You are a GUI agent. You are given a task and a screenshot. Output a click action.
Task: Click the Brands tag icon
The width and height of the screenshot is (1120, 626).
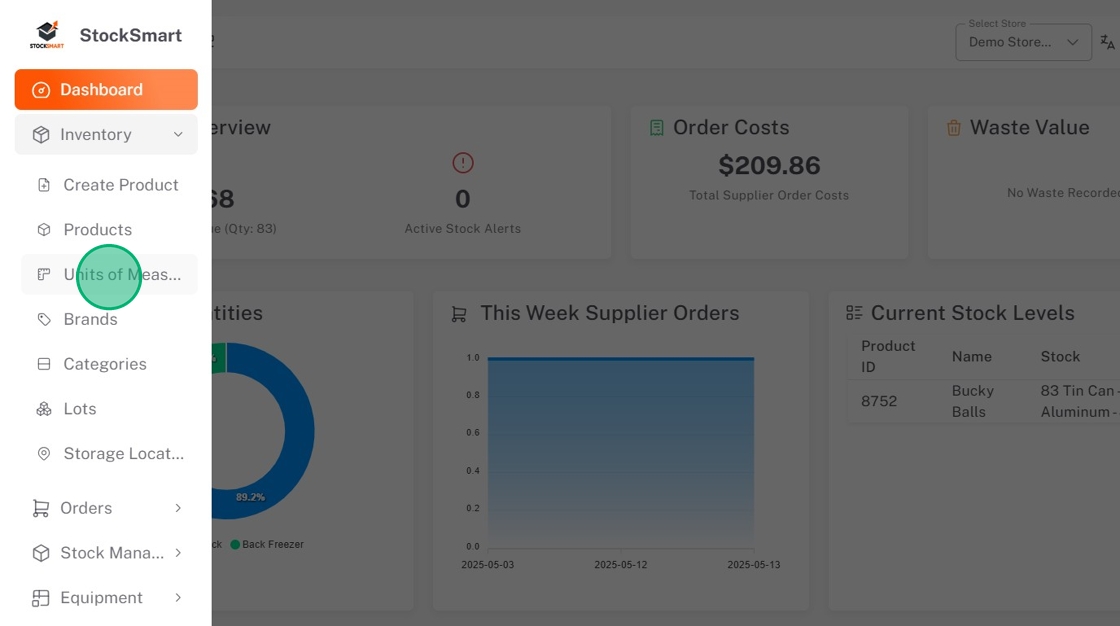tap(44, 319)
